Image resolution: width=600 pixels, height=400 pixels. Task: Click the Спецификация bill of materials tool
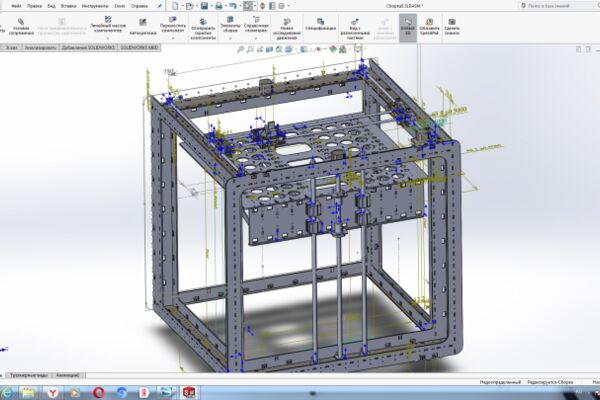pos(321,24)
